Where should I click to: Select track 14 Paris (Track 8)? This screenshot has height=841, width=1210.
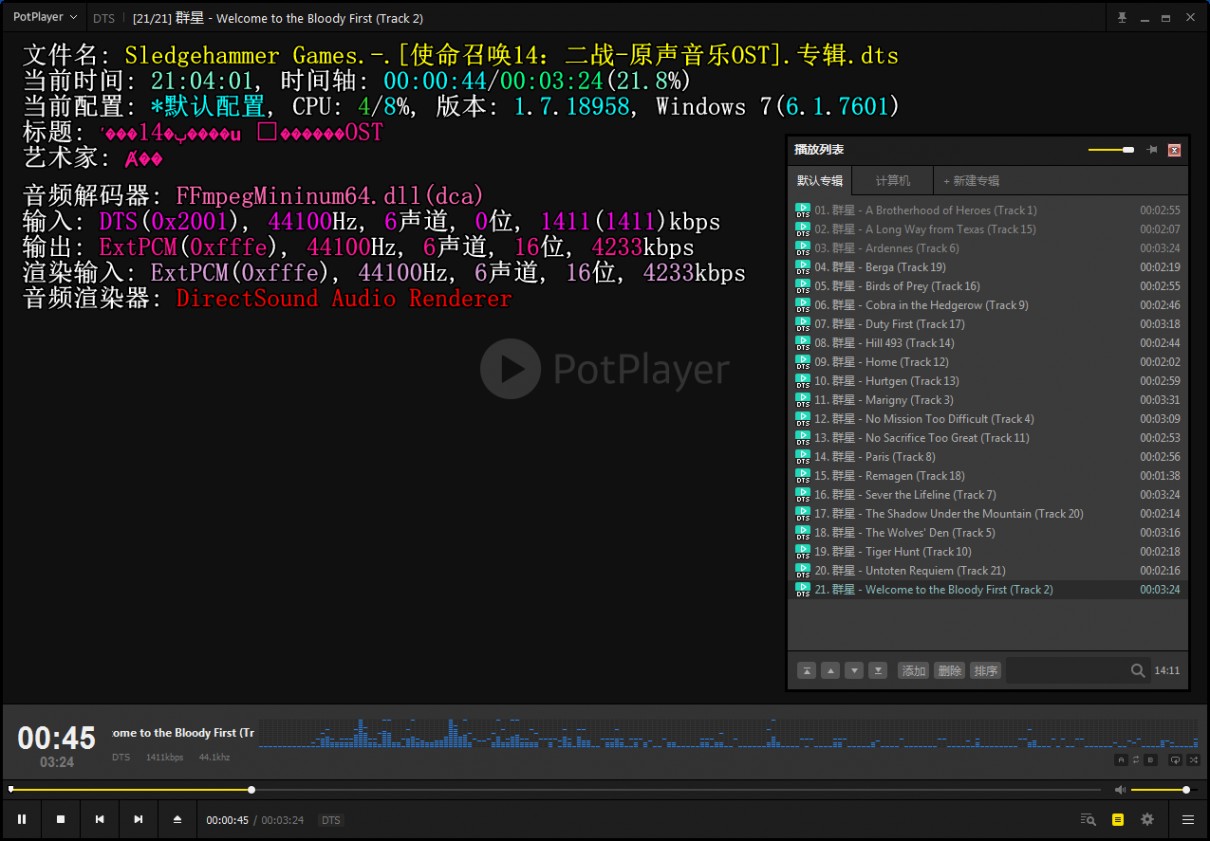988,457
